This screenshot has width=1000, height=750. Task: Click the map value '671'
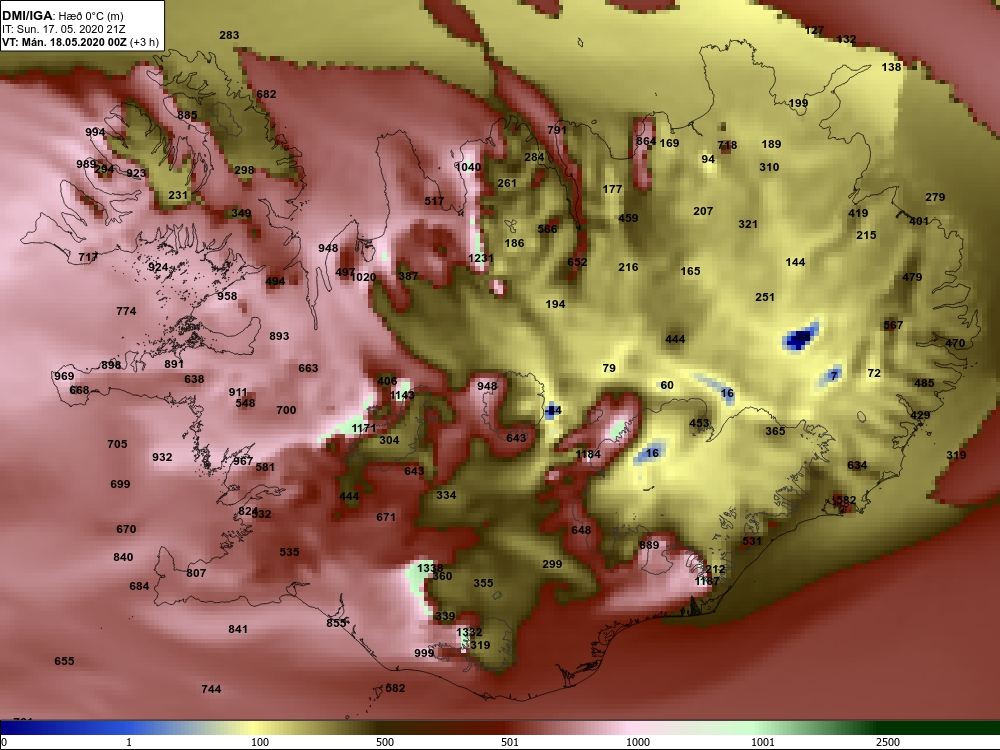pos(386,517)
